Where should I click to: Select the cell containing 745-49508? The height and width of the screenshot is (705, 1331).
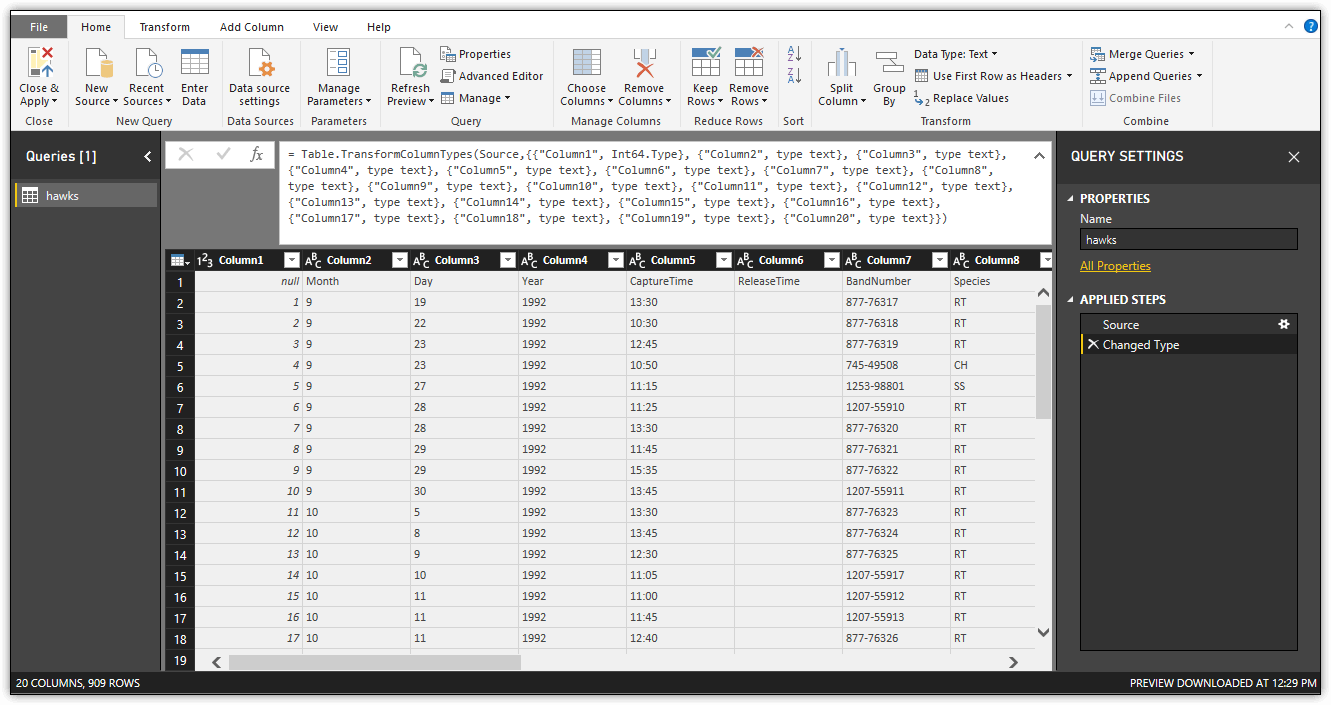[896, 365]
